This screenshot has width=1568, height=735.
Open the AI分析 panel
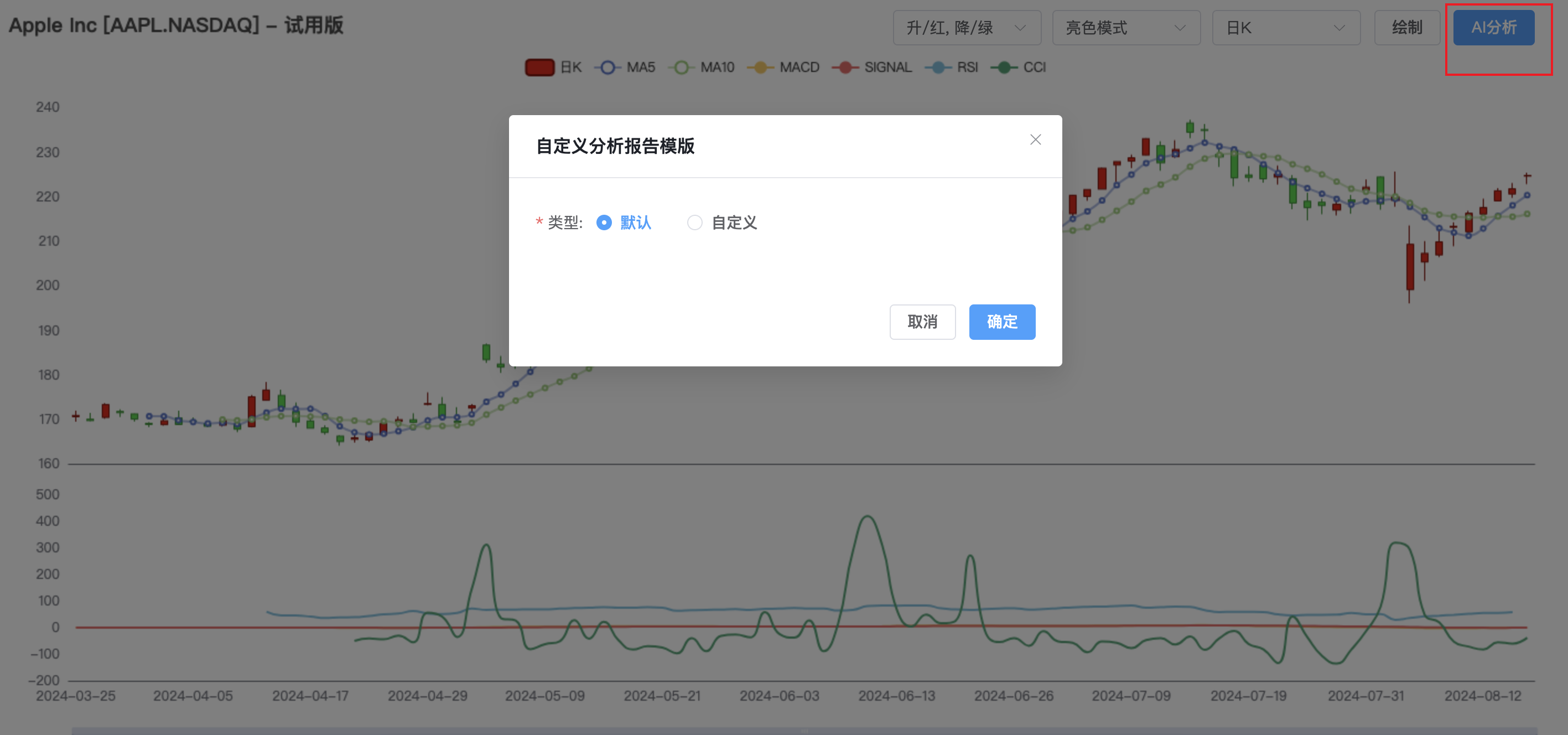(1493, 28)
